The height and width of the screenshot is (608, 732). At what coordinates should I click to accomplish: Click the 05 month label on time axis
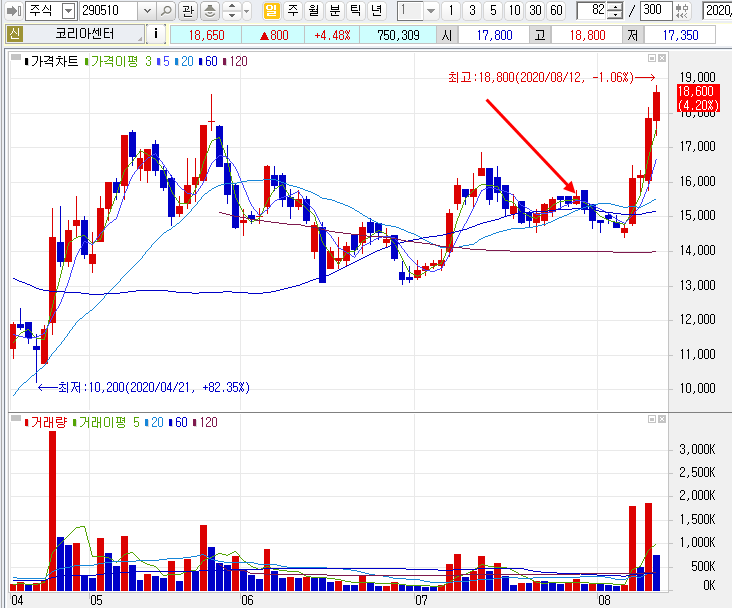pos(96,600)
